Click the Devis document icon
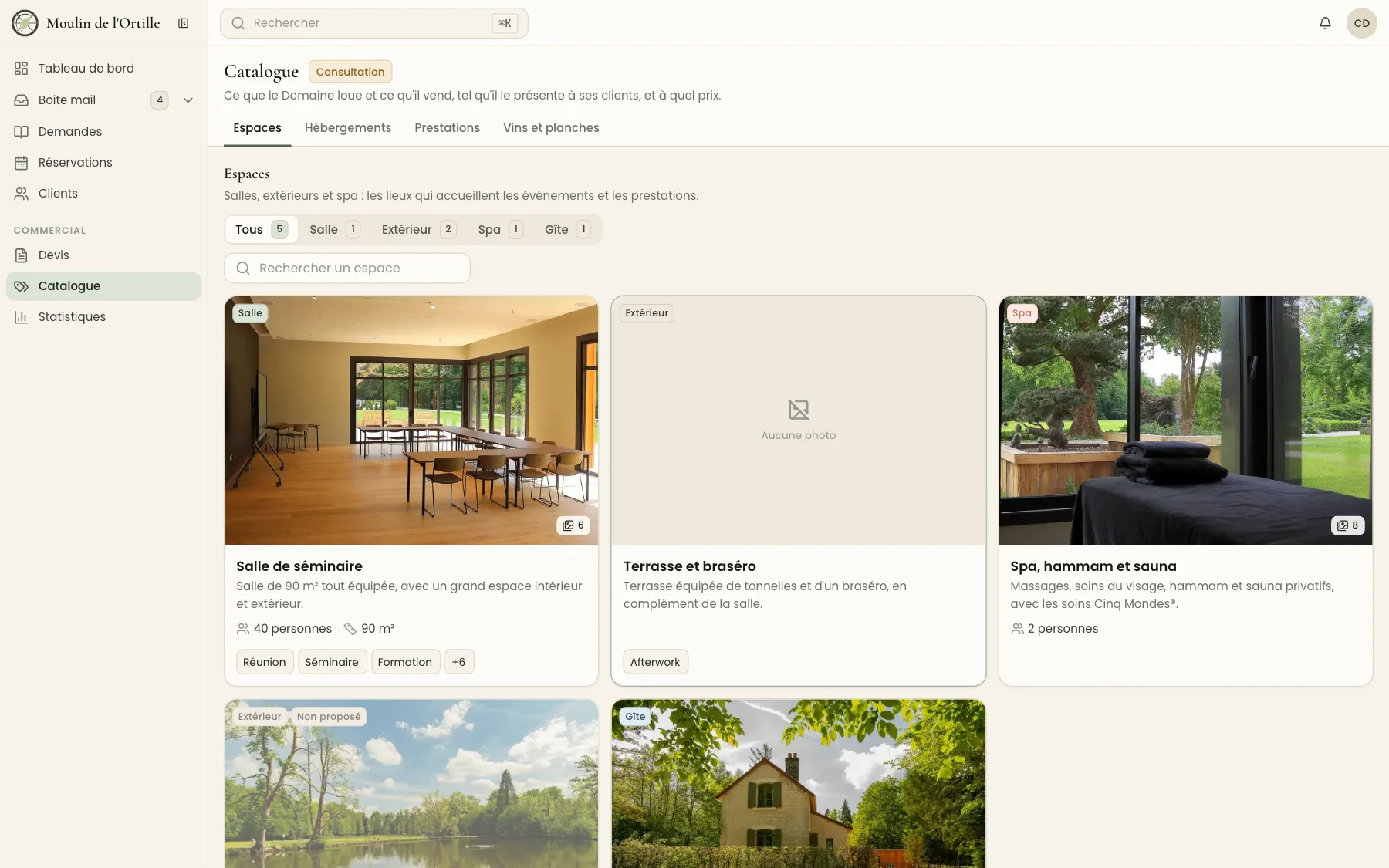Image resolution: width=1389 pixels, height=868 pixels. point(22,255)
